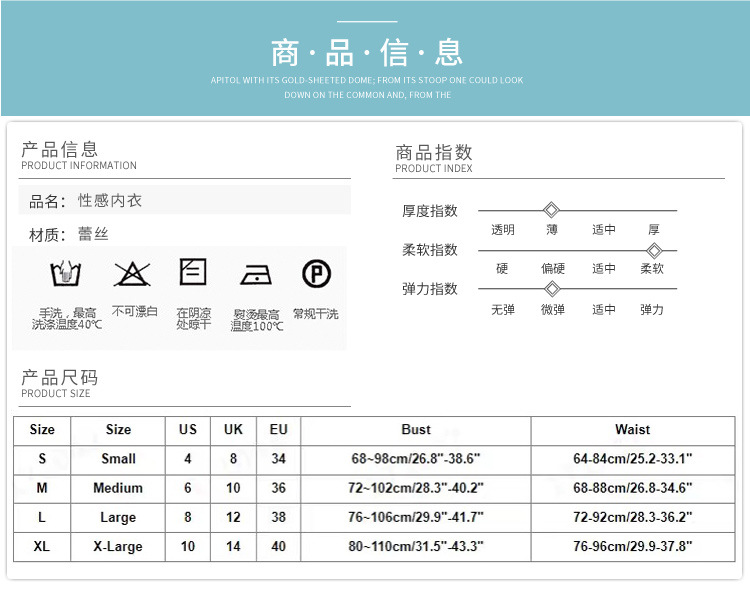Click the 商品指数 section heading
The width and height of the screenshot is (750, 608).
434,153
